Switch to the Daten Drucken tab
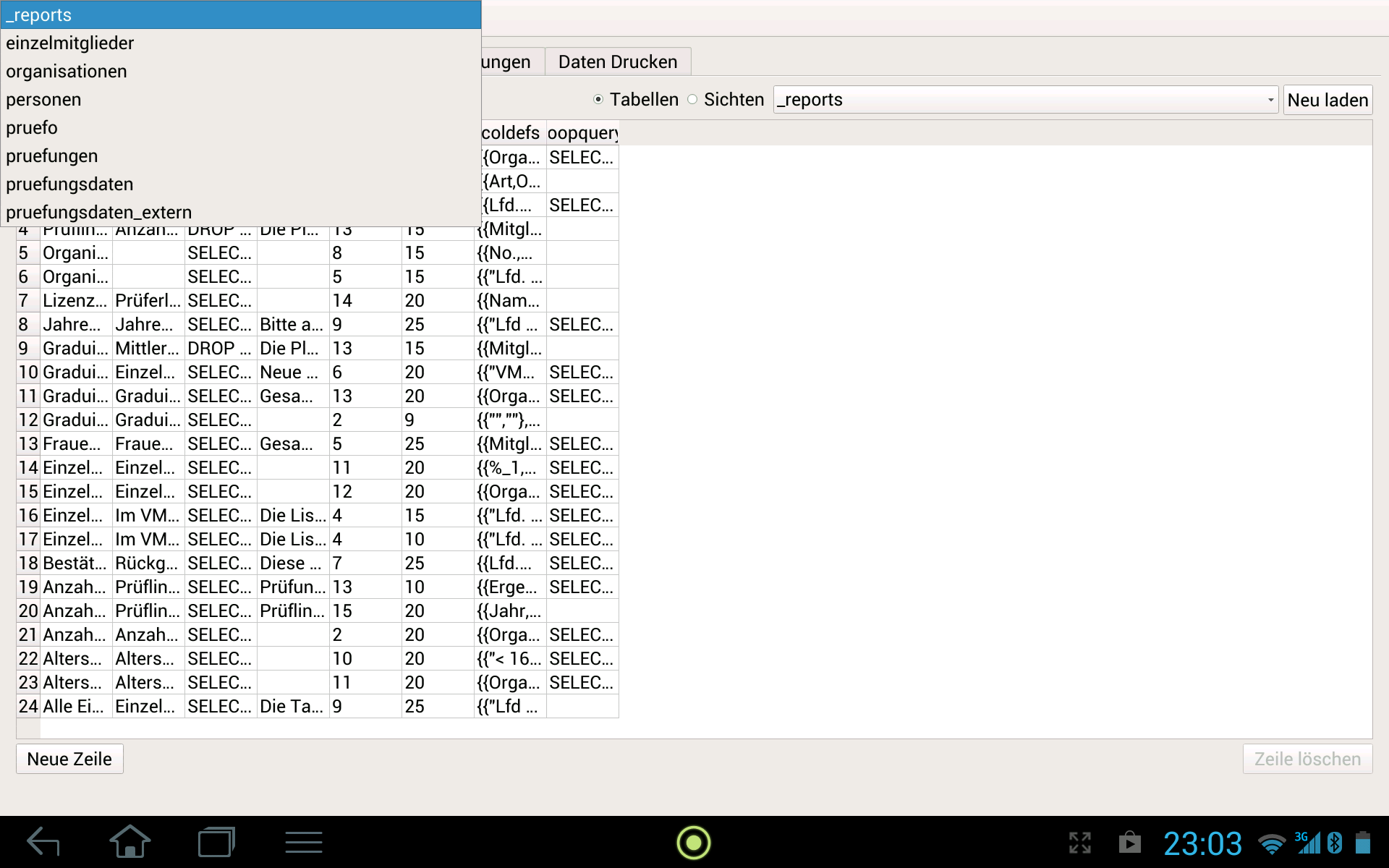The height and width of the screenshot is (868, 1389). 617,62
